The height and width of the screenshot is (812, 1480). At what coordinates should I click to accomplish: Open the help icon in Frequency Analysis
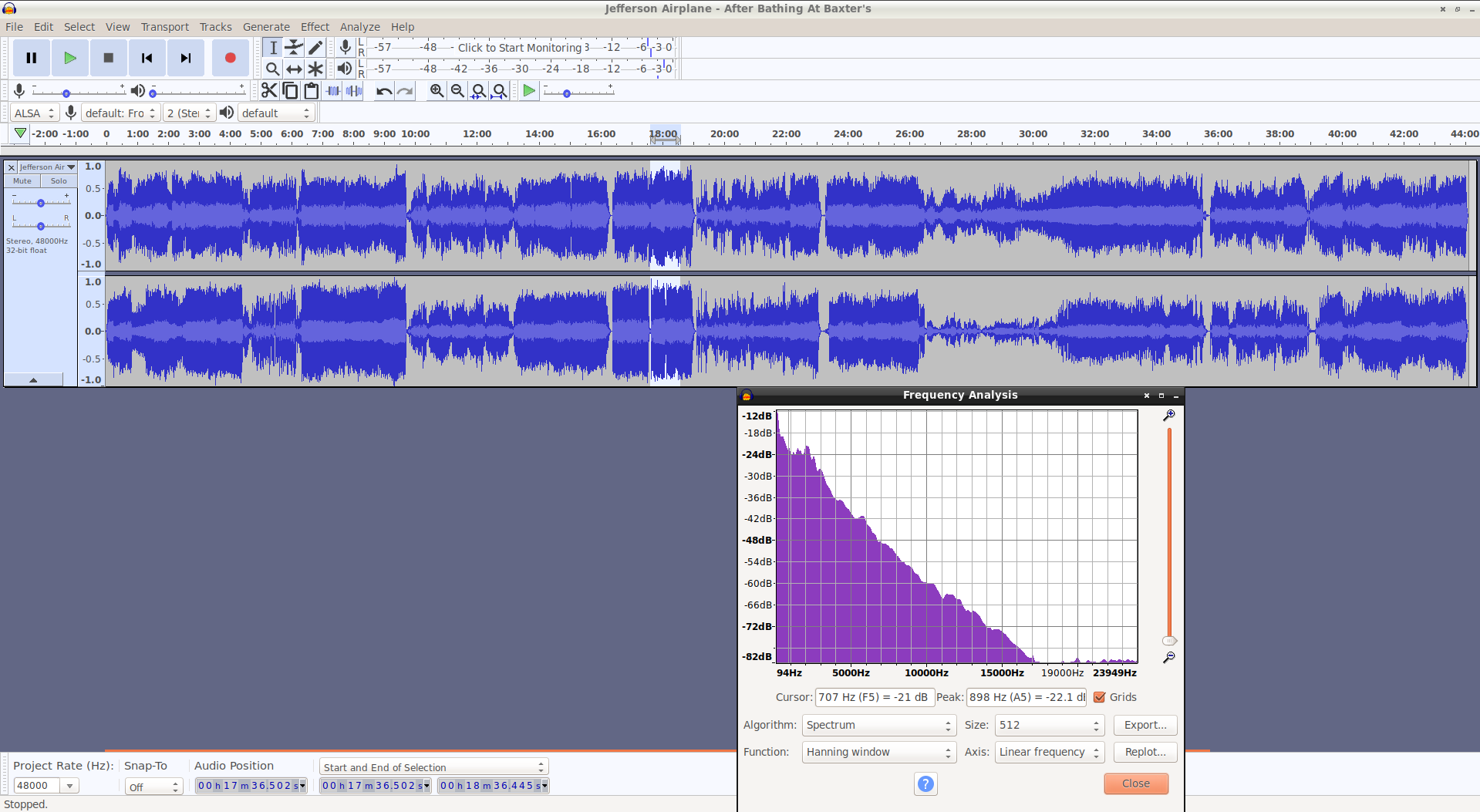(x=925, y=784)
